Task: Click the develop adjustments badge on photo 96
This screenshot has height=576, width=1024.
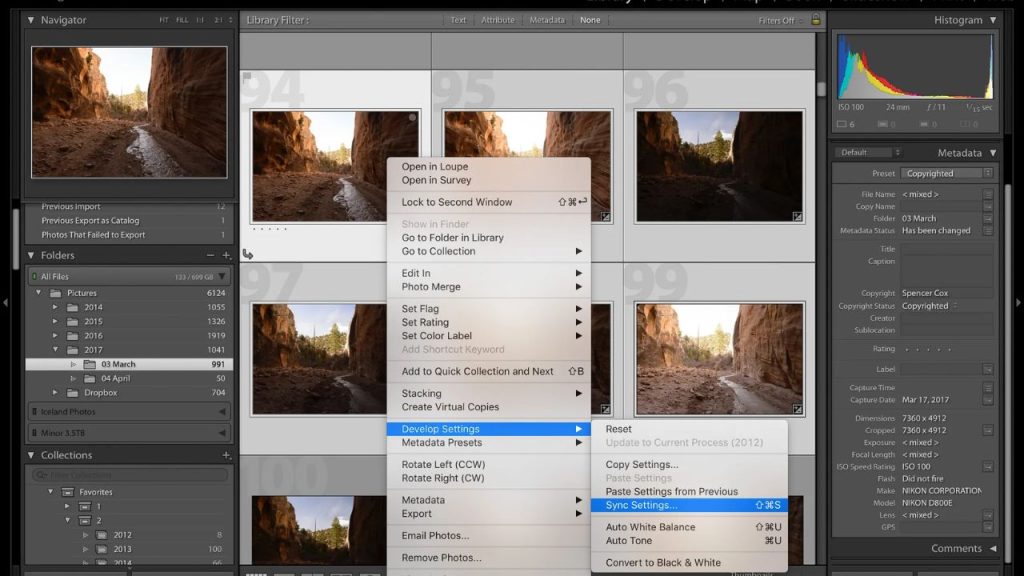Action: pos(797,216)
